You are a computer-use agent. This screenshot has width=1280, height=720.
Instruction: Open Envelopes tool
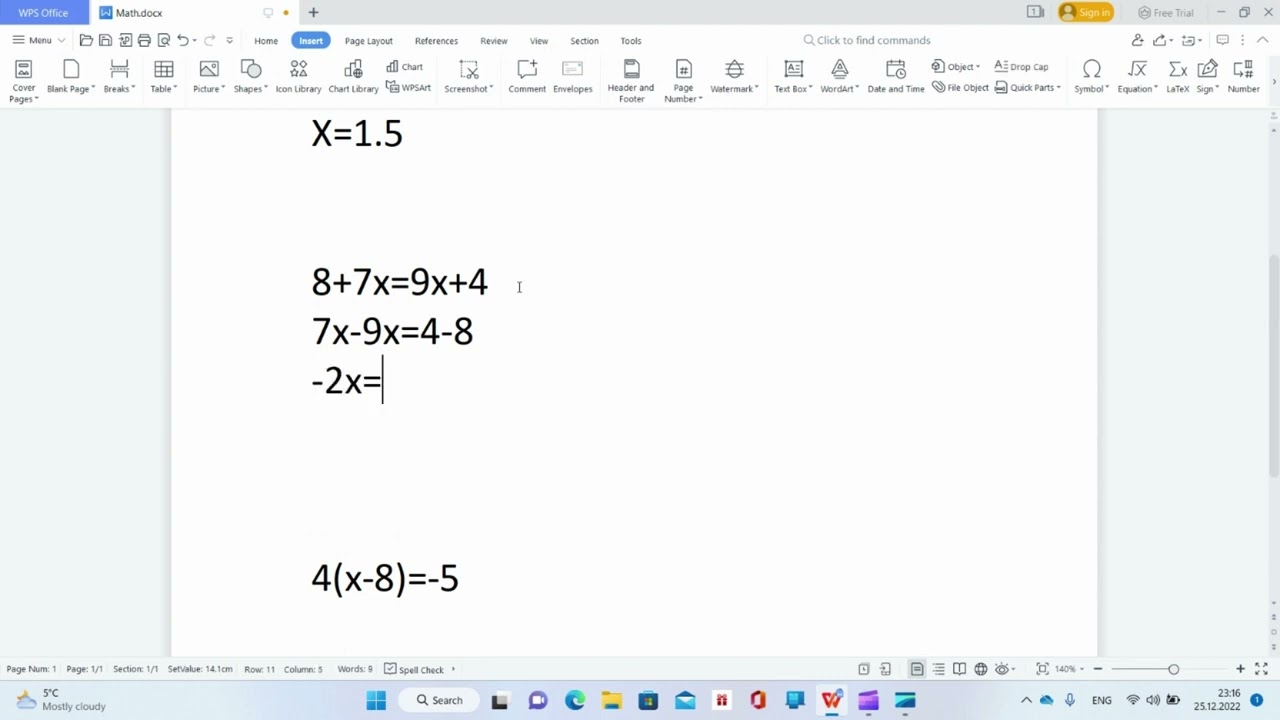pos(572,78)
